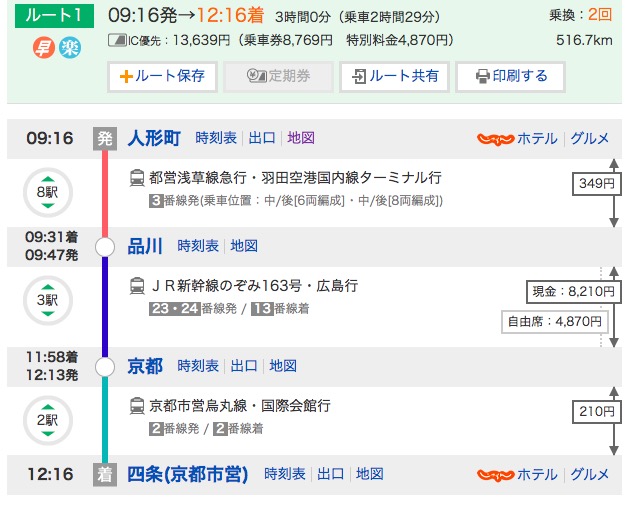Click train icon beside JR新幹線のぞみ163号

pos(136,286)
